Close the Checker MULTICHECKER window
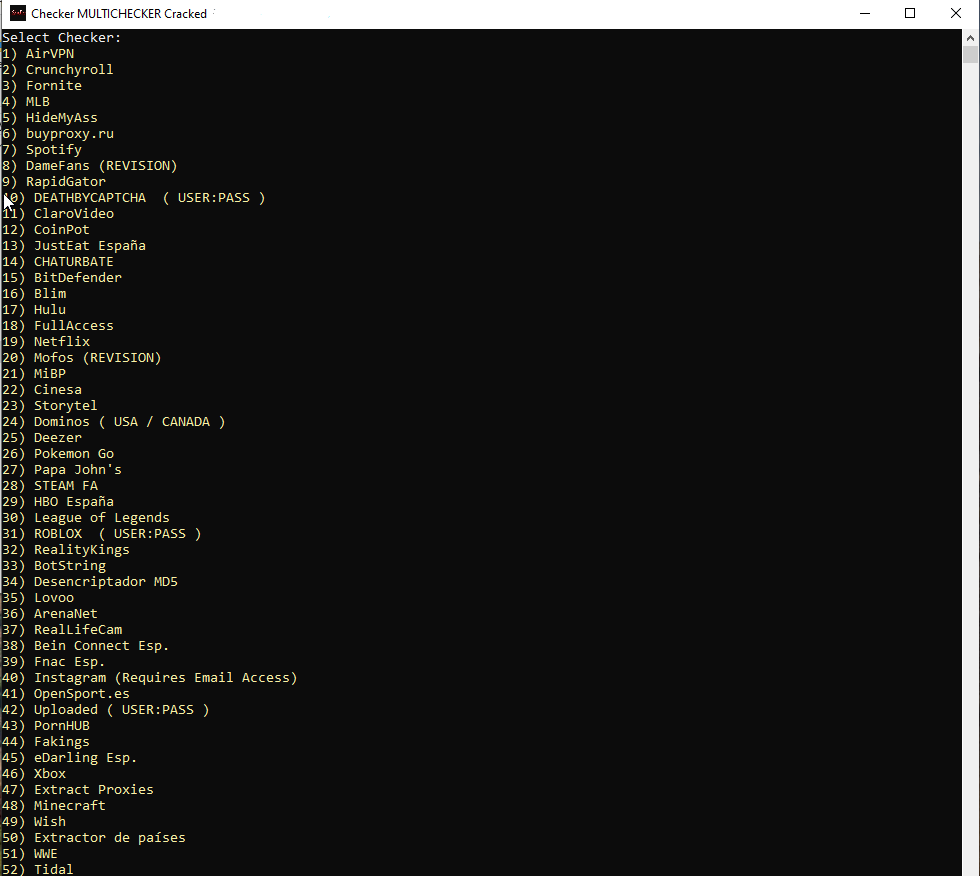This screenshot has width=980, height=876. tap(956, 13)
